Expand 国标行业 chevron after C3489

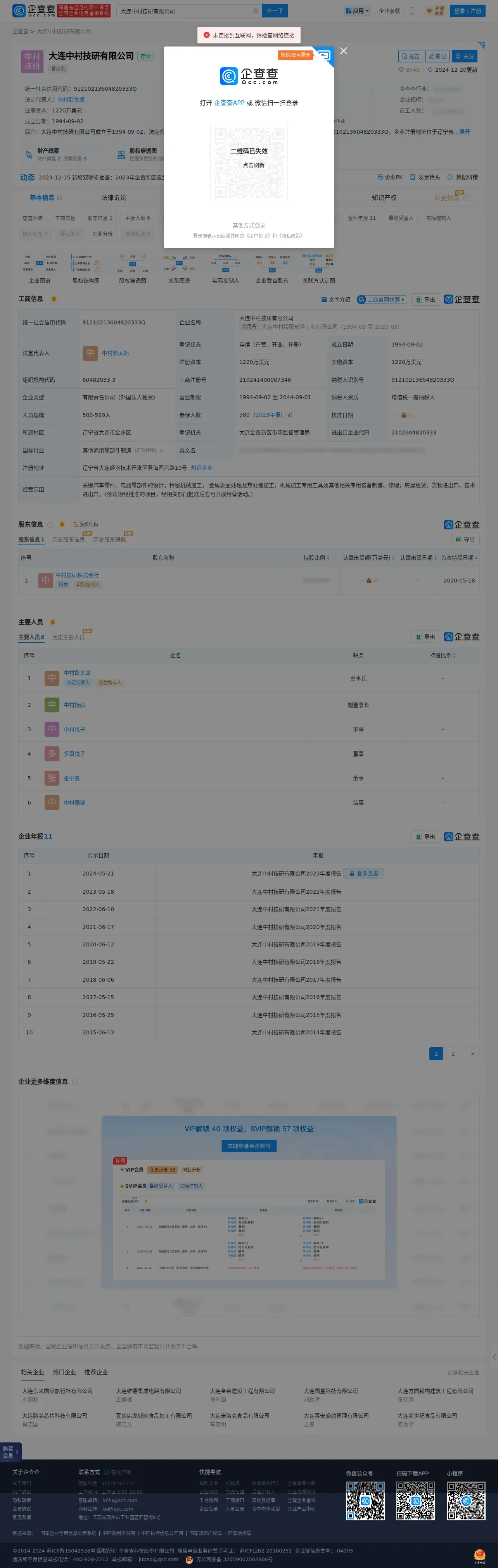click(x=161, y=450)
